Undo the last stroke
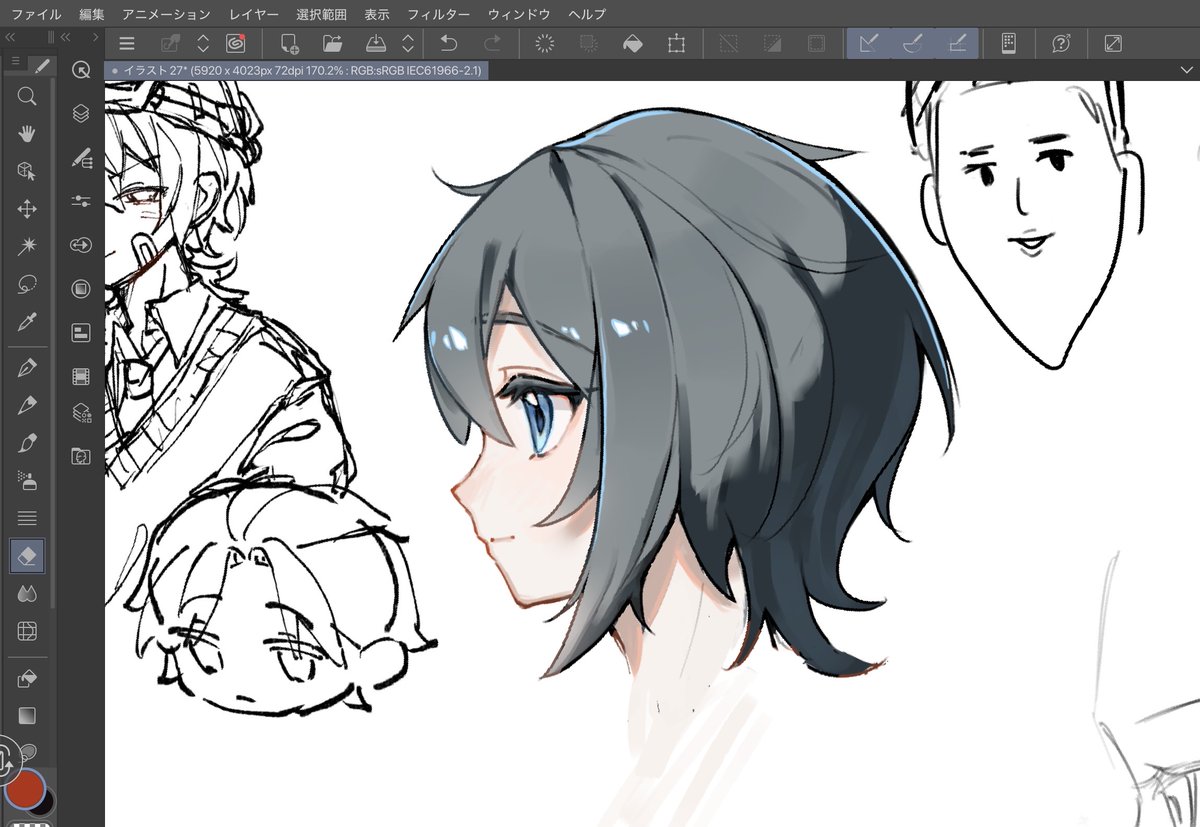Image resolution: width=1200 pixels, height=827 pixels. [448, 43]
